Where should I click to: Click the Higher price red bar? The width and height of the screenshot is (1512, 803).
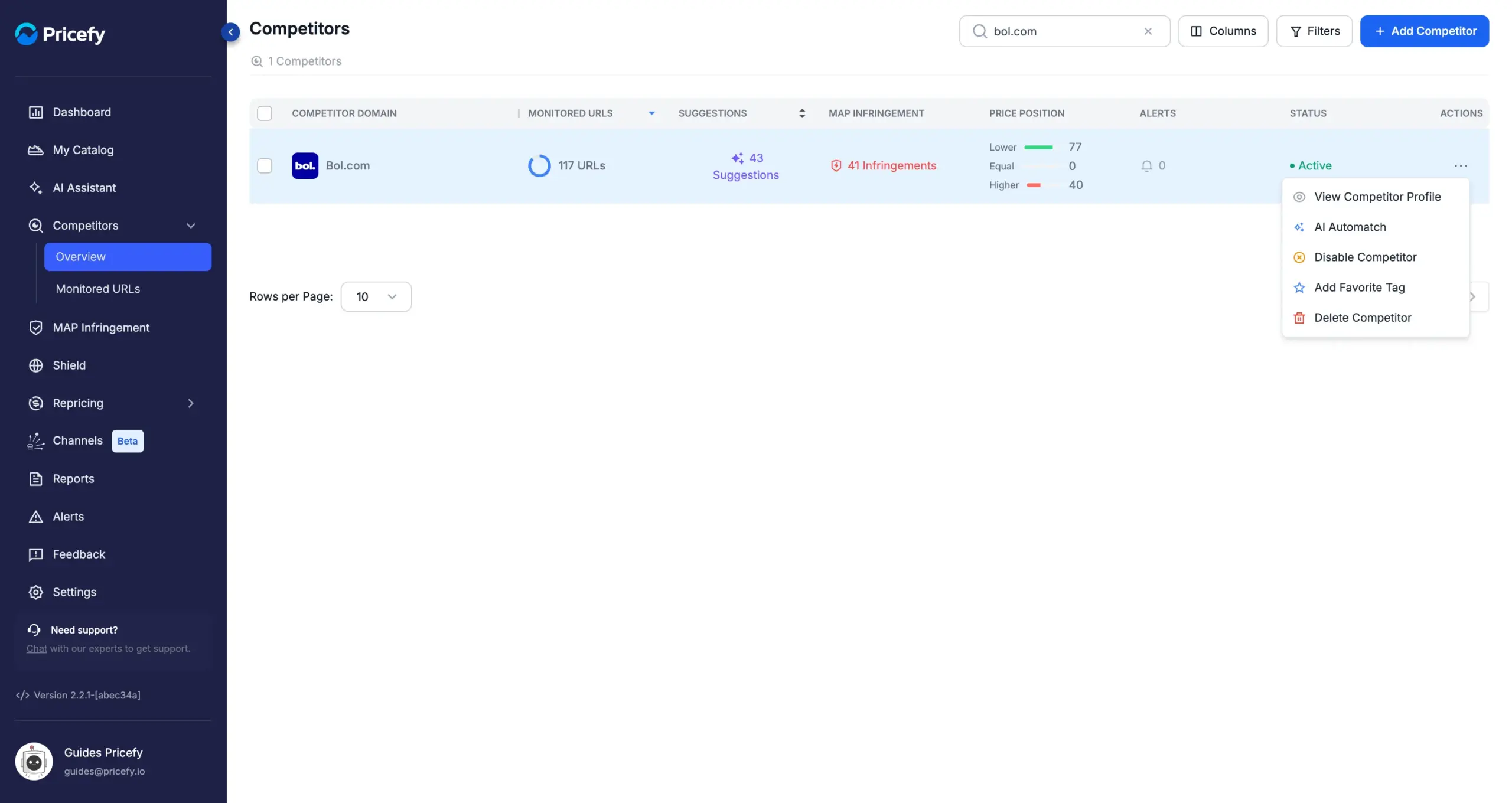tap(1034, 185)
